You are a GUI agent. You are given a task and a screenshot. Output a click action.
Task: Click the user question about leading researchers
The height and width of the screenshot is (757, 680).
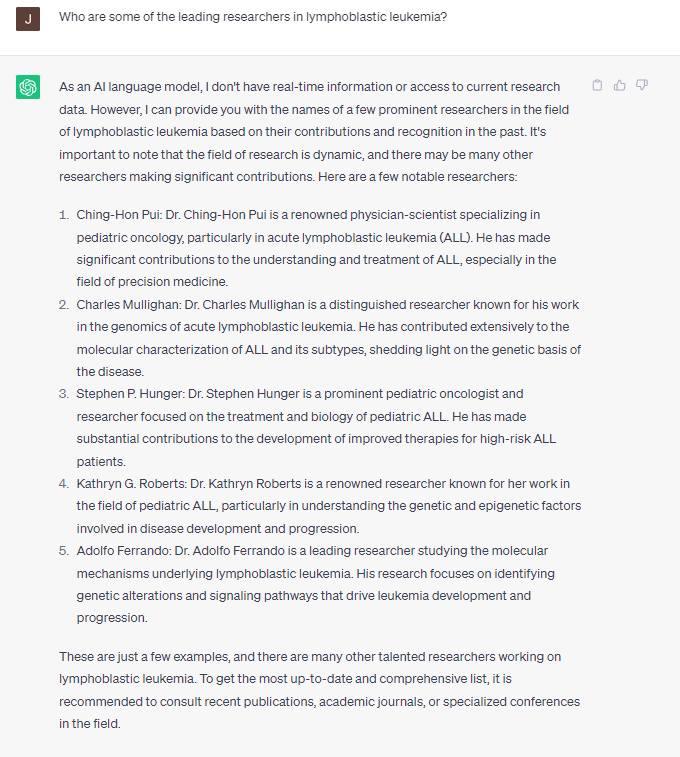252,17
